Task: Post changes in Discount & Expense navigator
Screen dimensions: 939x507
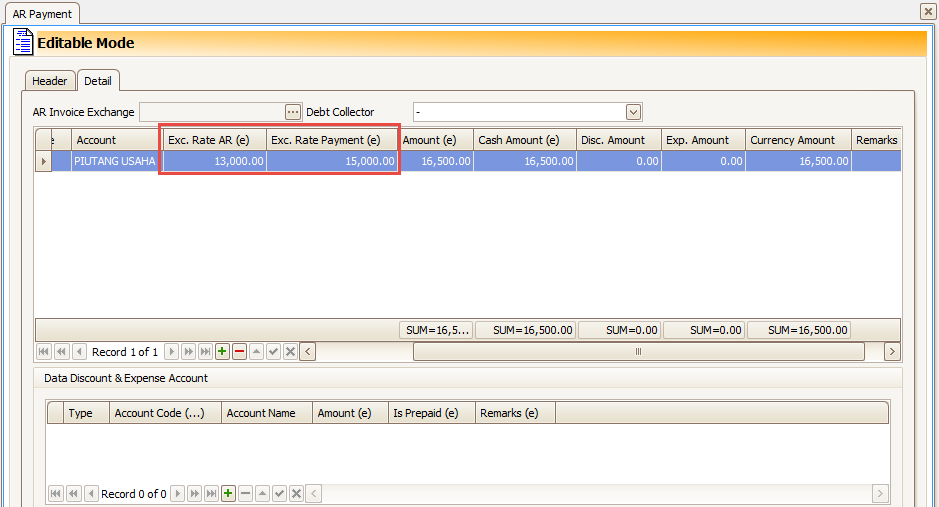Action: 280,493
